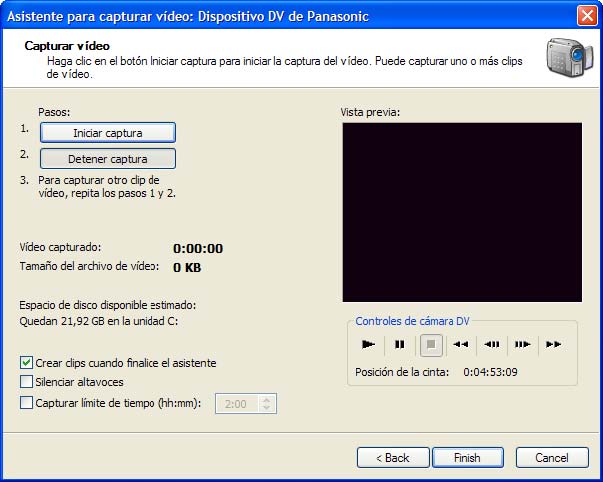Viewport: 603px width, 482px height.
Task: Click the Vídeo capturado label
Action: (60, 247)
